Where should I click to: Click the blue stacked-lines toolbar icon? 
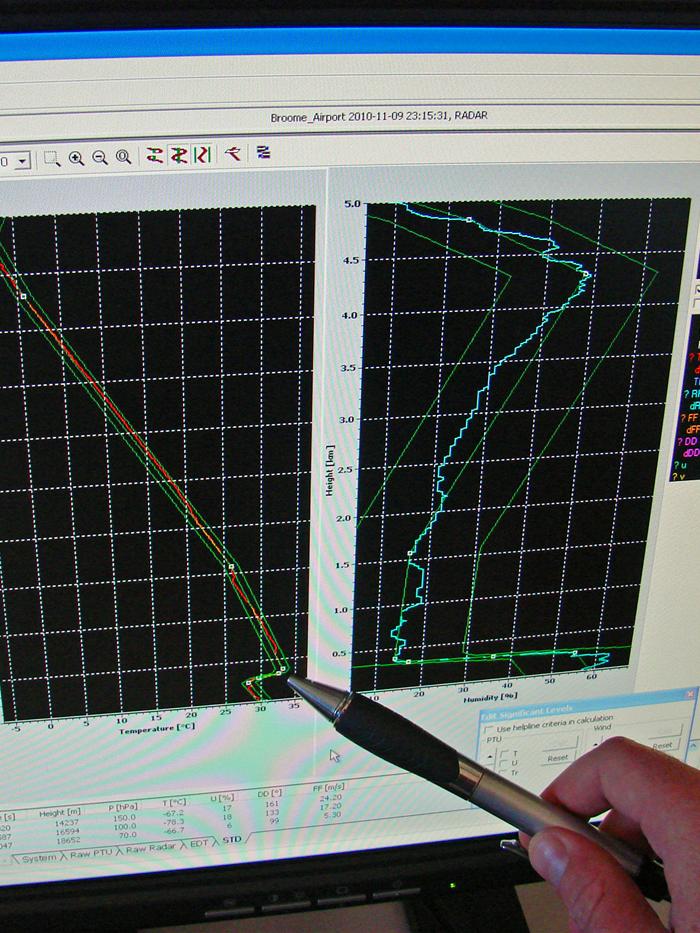tap(264, 153)
